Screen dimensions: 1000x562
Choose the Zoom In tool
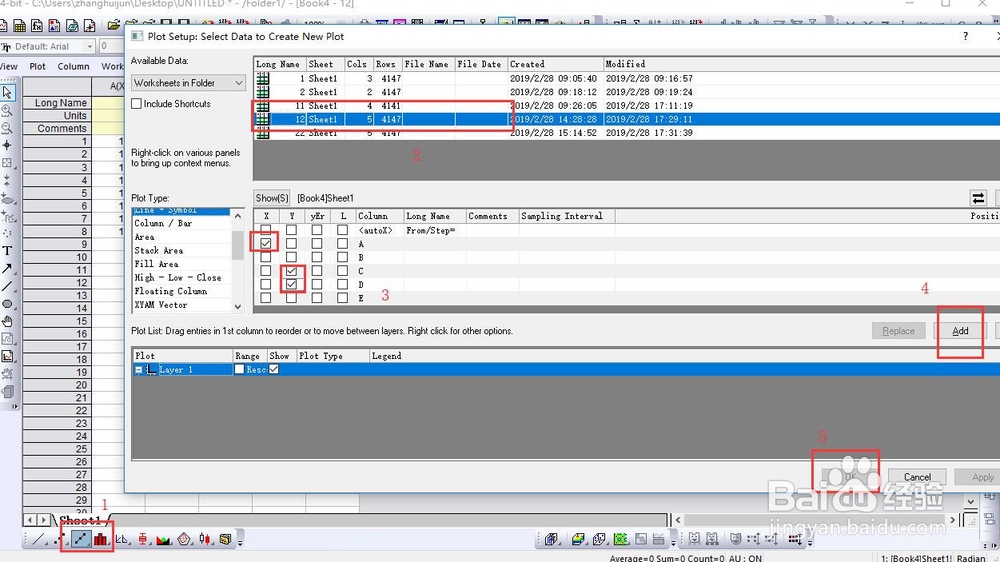(x=7, y=110)
